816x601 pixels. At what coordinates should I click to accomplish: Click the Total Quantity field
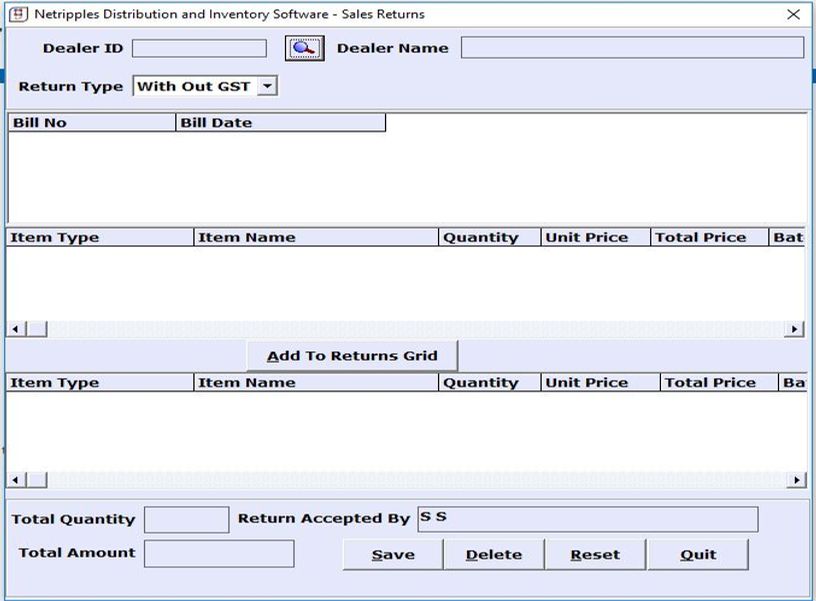tap(186, 520)
